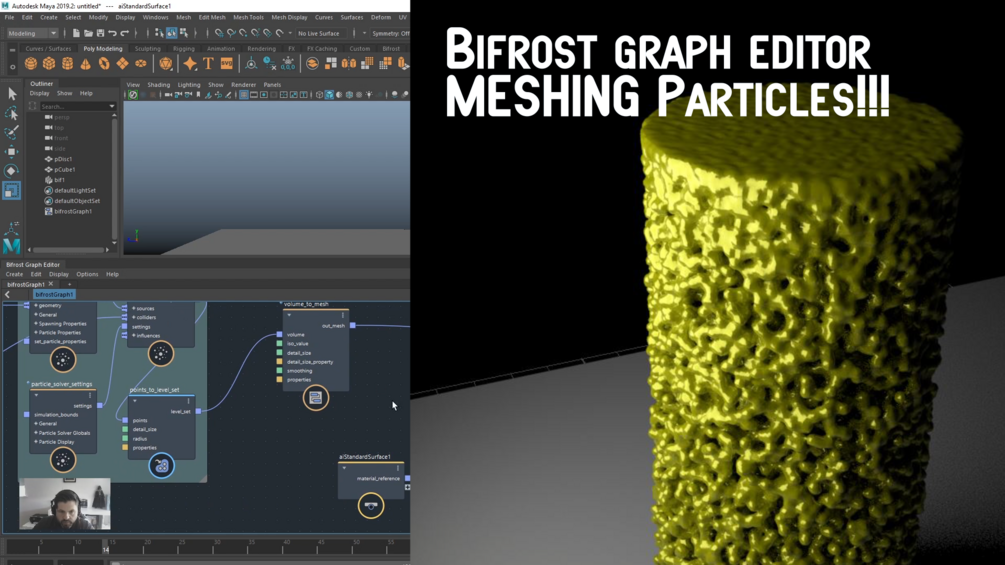Click the undo arrow icon
The width and height of the screenshot is (1005, 565).
click(113, 33)
